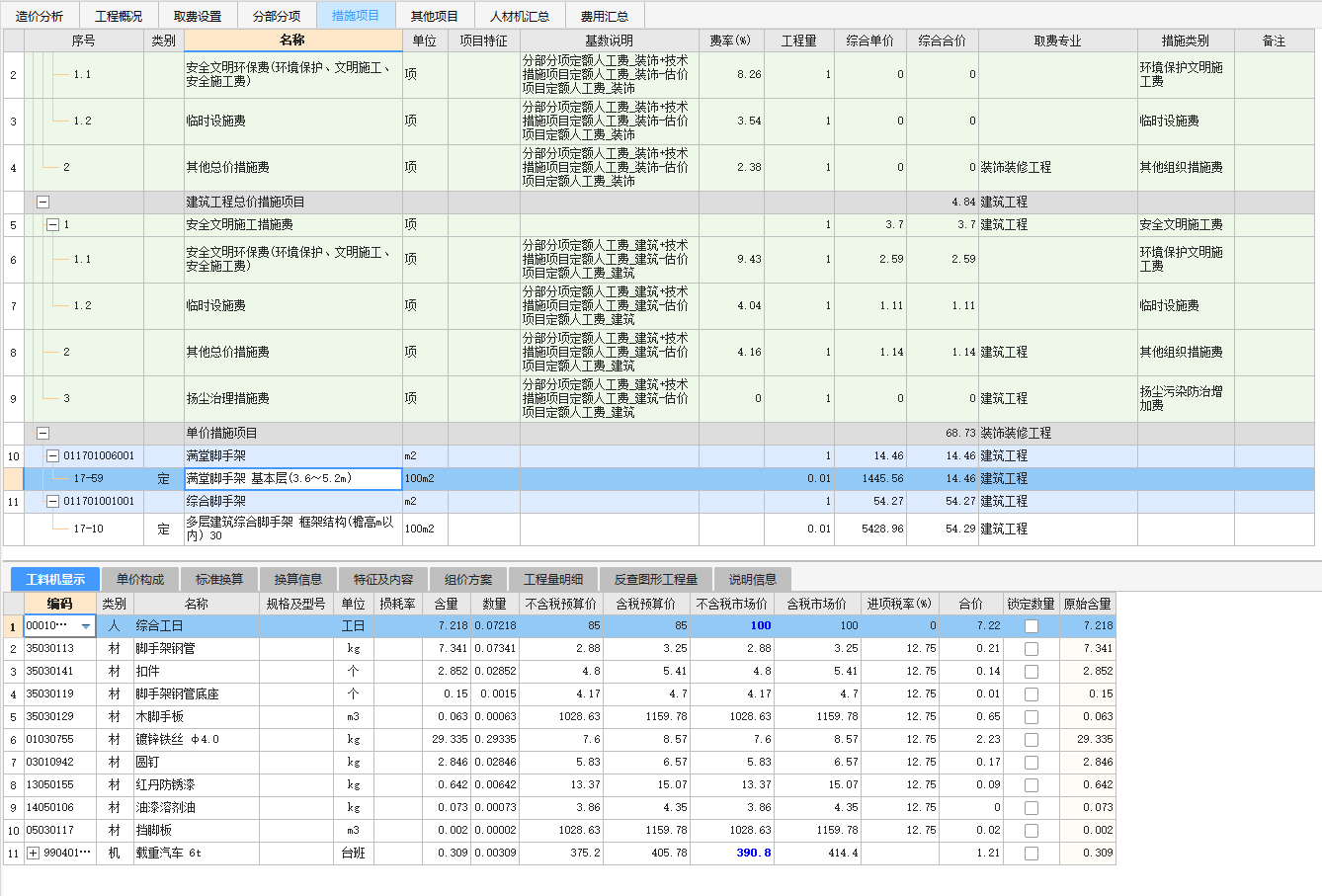This screenshot has height=896, width=1322.
Task: Open the 编码 dropdown arrow in row 1
Action: (x=86, y=626)
